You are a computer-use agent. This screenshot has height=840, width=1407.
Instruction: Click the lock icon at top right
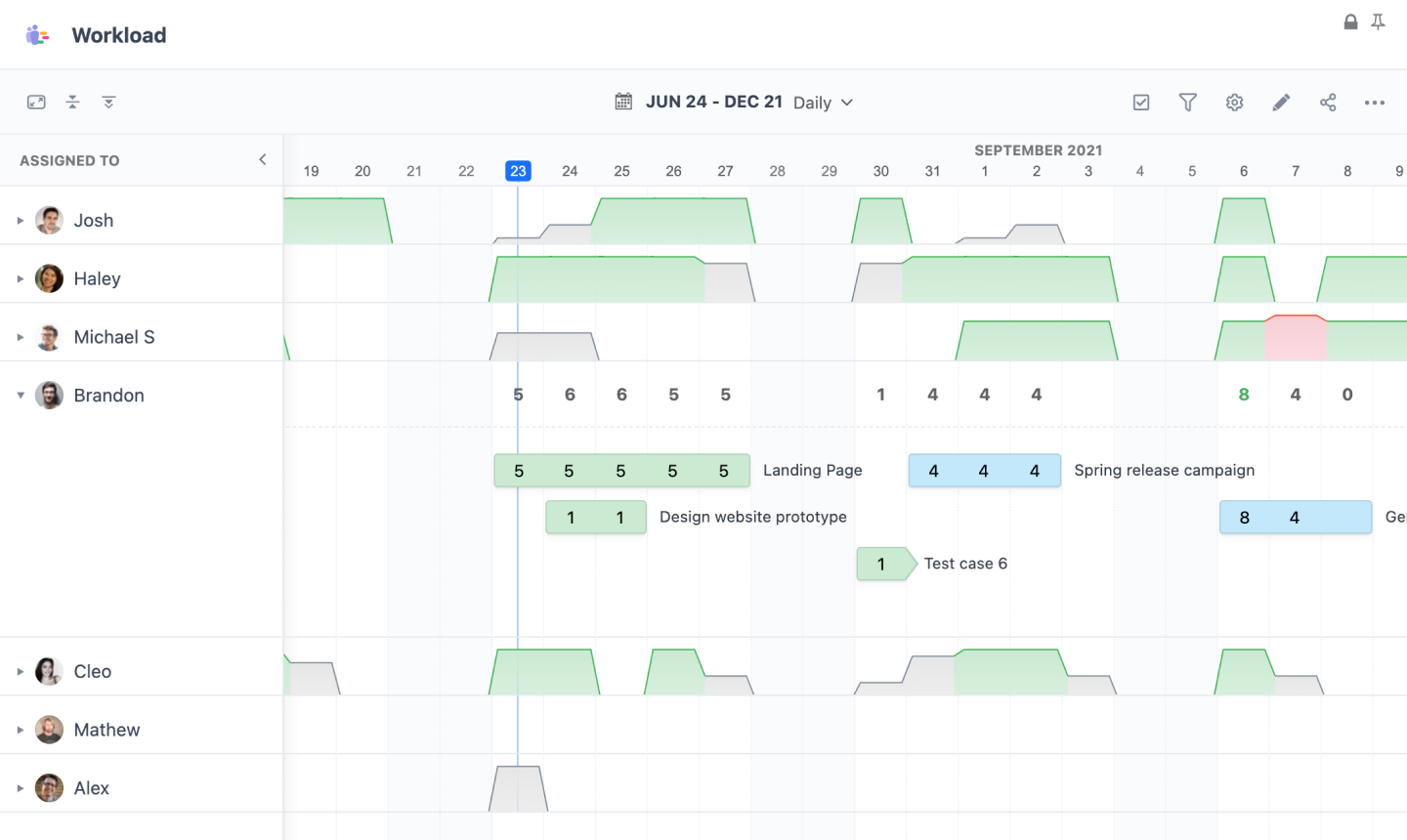coord(1350,21)
